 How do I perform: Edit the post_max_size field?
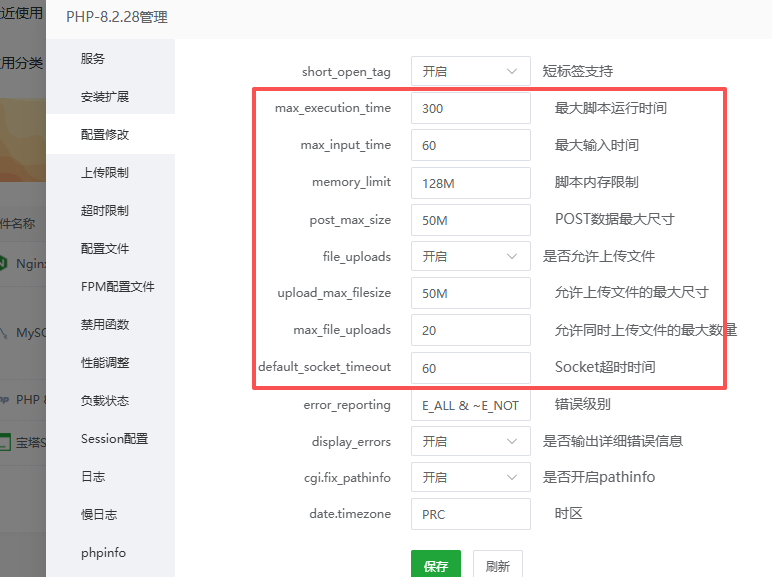(471, 220)
